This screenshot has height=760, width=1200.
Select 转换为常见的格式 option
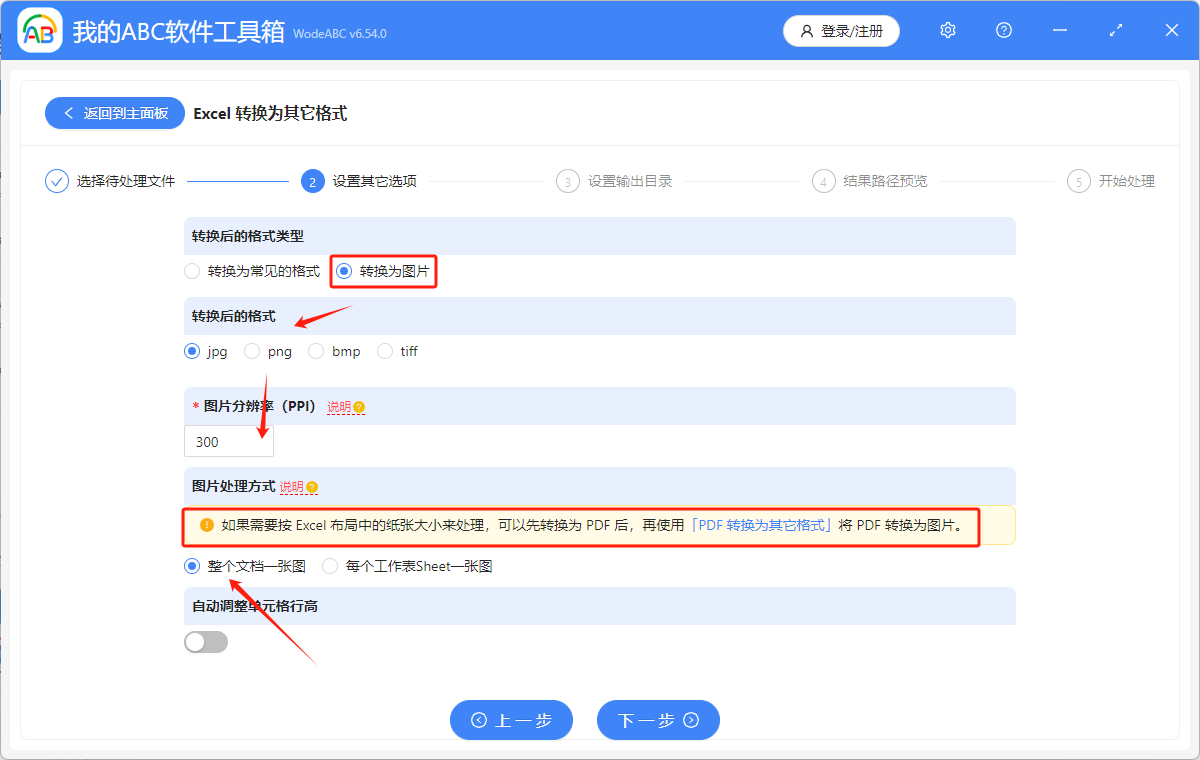pos(191,271)
